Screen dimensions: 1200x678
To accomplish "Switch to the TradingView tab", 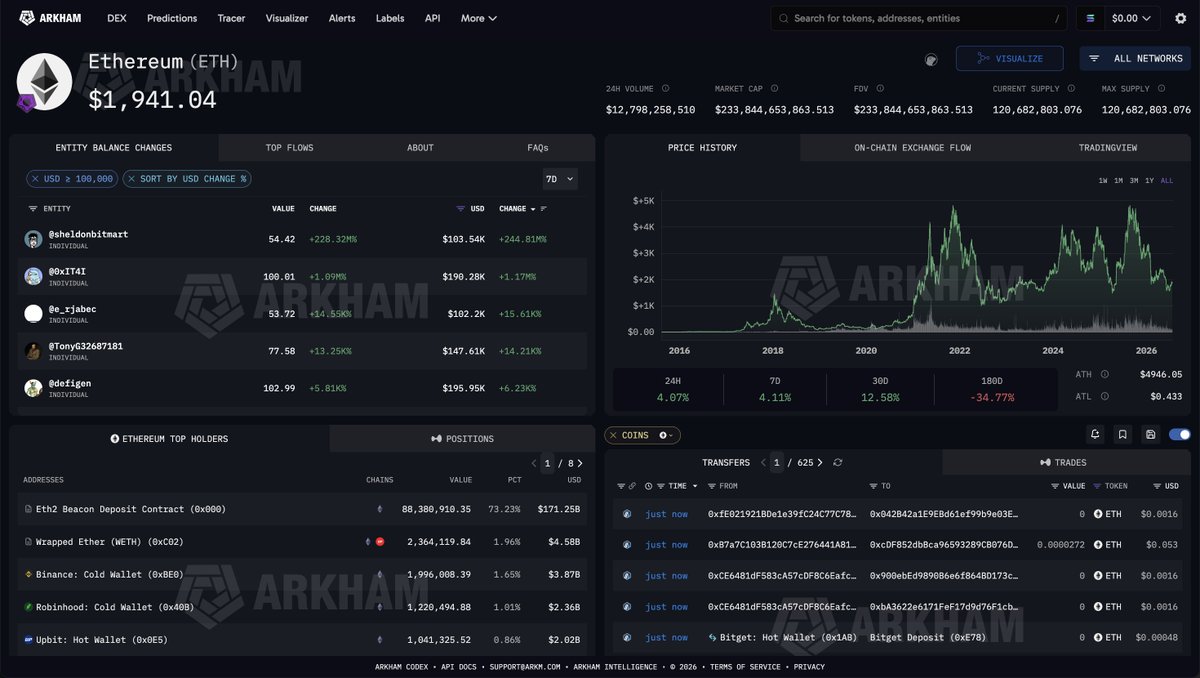I will (x=1108, y=148).
